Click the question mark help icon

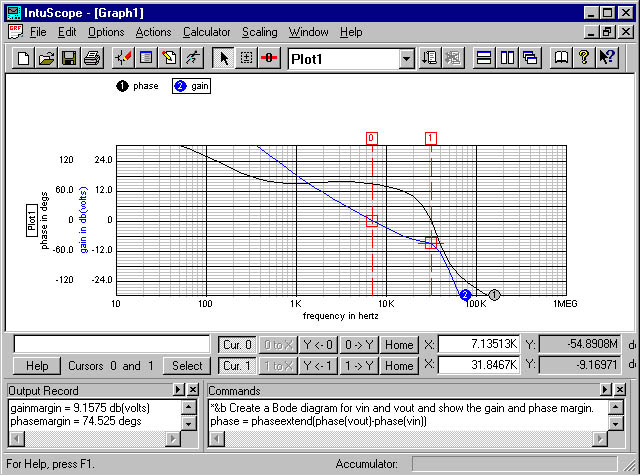tap(583, 58)
